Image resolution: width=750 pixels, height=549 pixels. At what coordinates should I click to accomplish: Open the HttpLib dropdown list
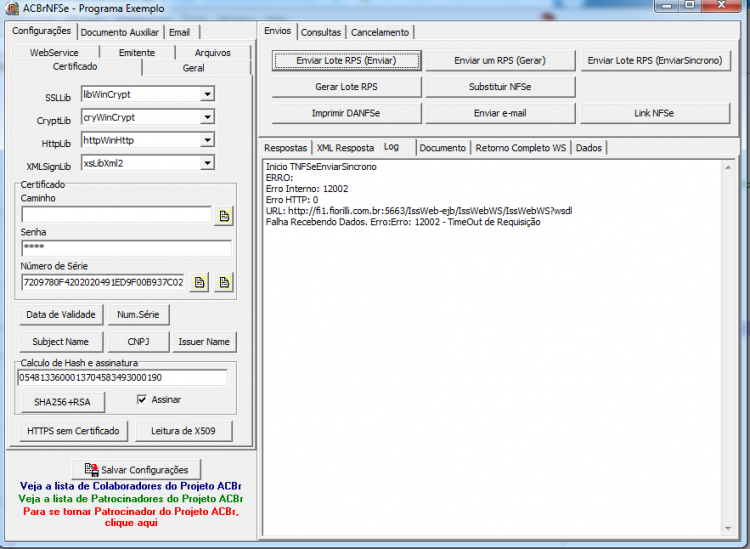click(207, 140)
